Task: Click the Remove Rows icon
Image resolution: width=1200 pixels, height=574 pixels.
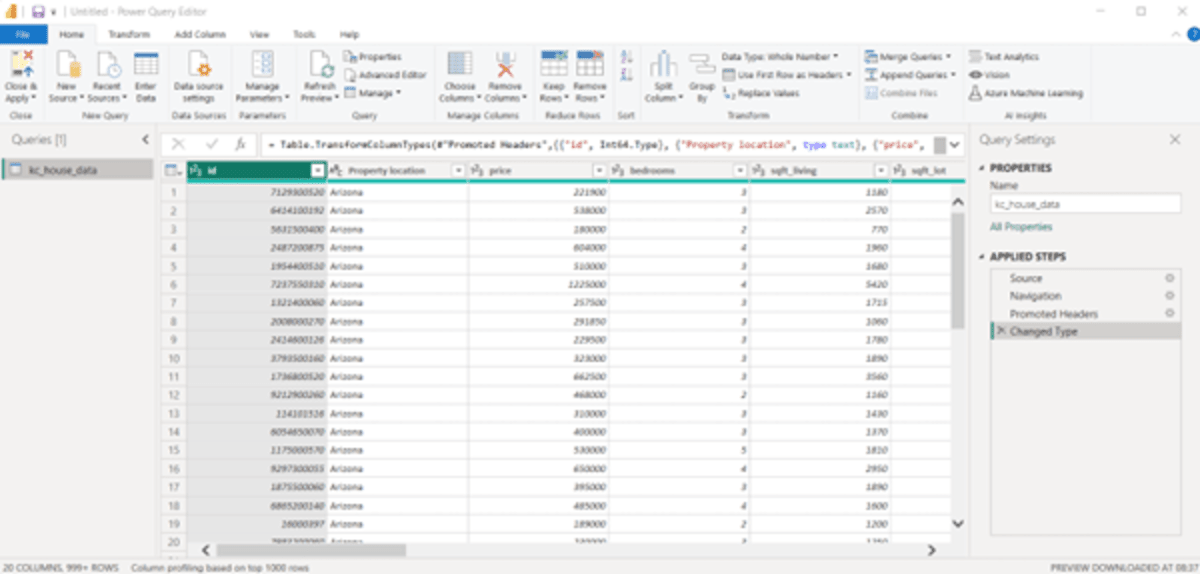Action: pos(590,65)
